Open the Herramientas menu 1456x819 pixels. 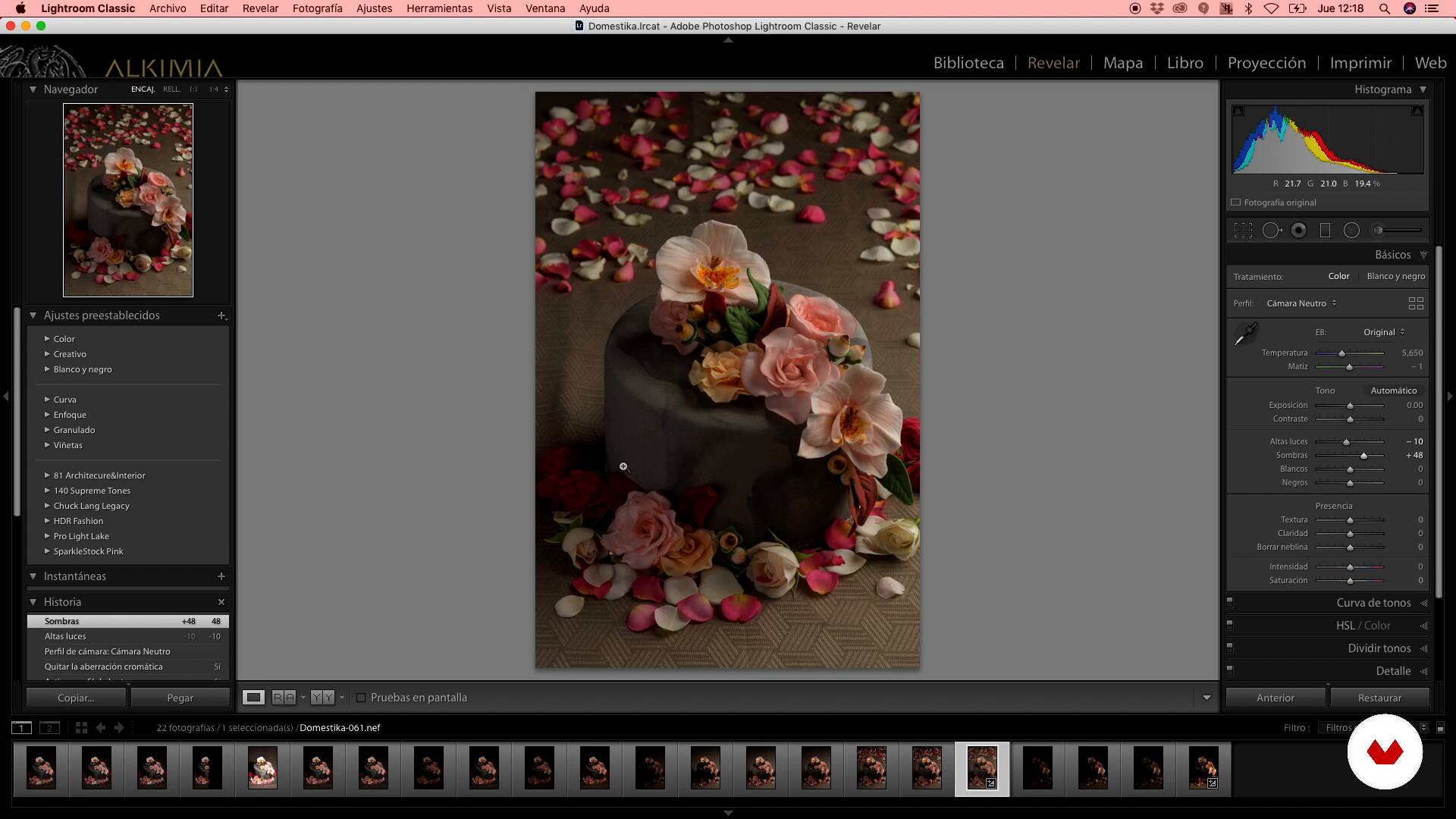click(x=439, y=8)
